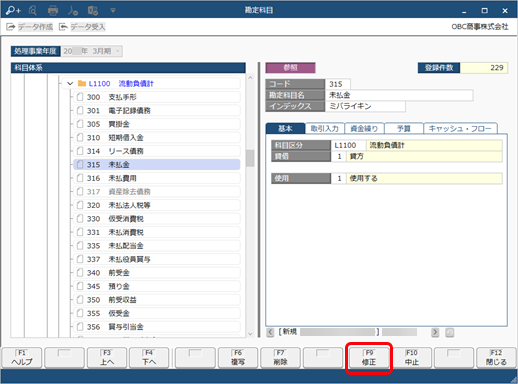Click the インデックス field showing ミバライキン
The image size is (518, 384).
(365, 106)
